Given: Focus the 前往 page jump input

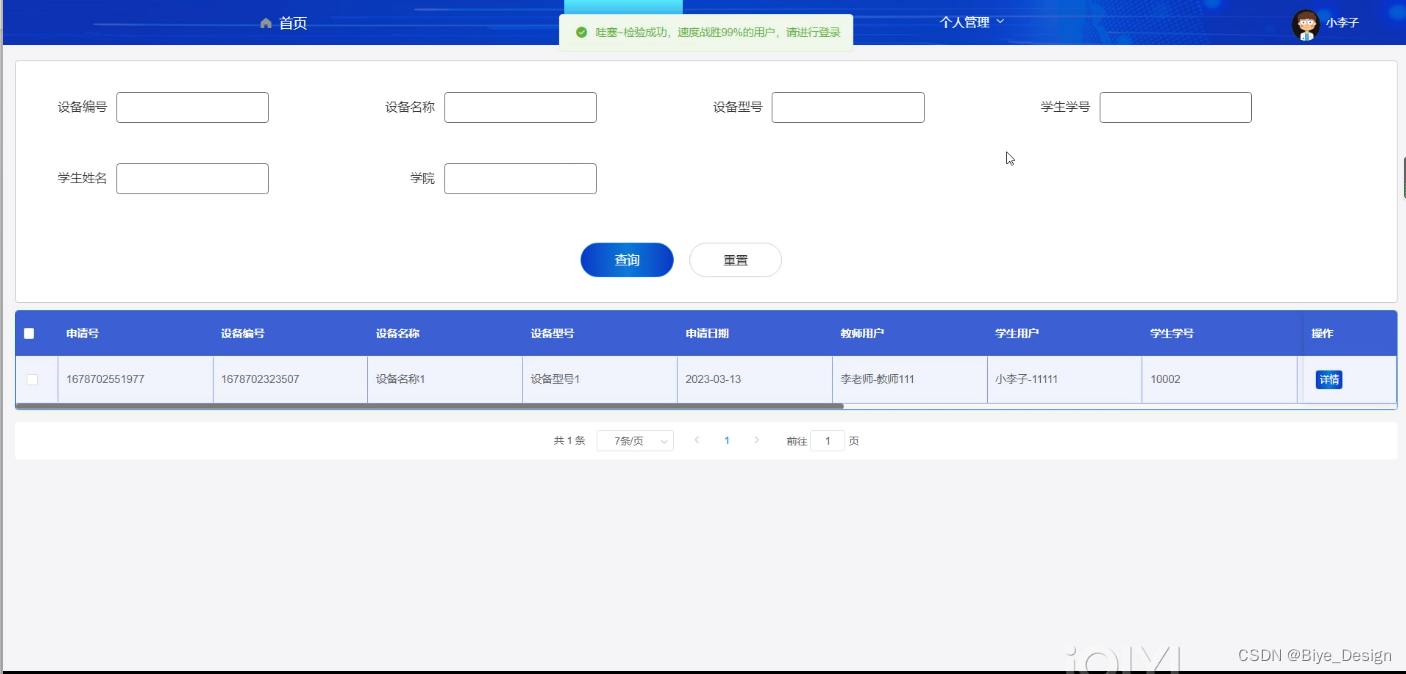Looking at the screenshot, I should [827, 440].
